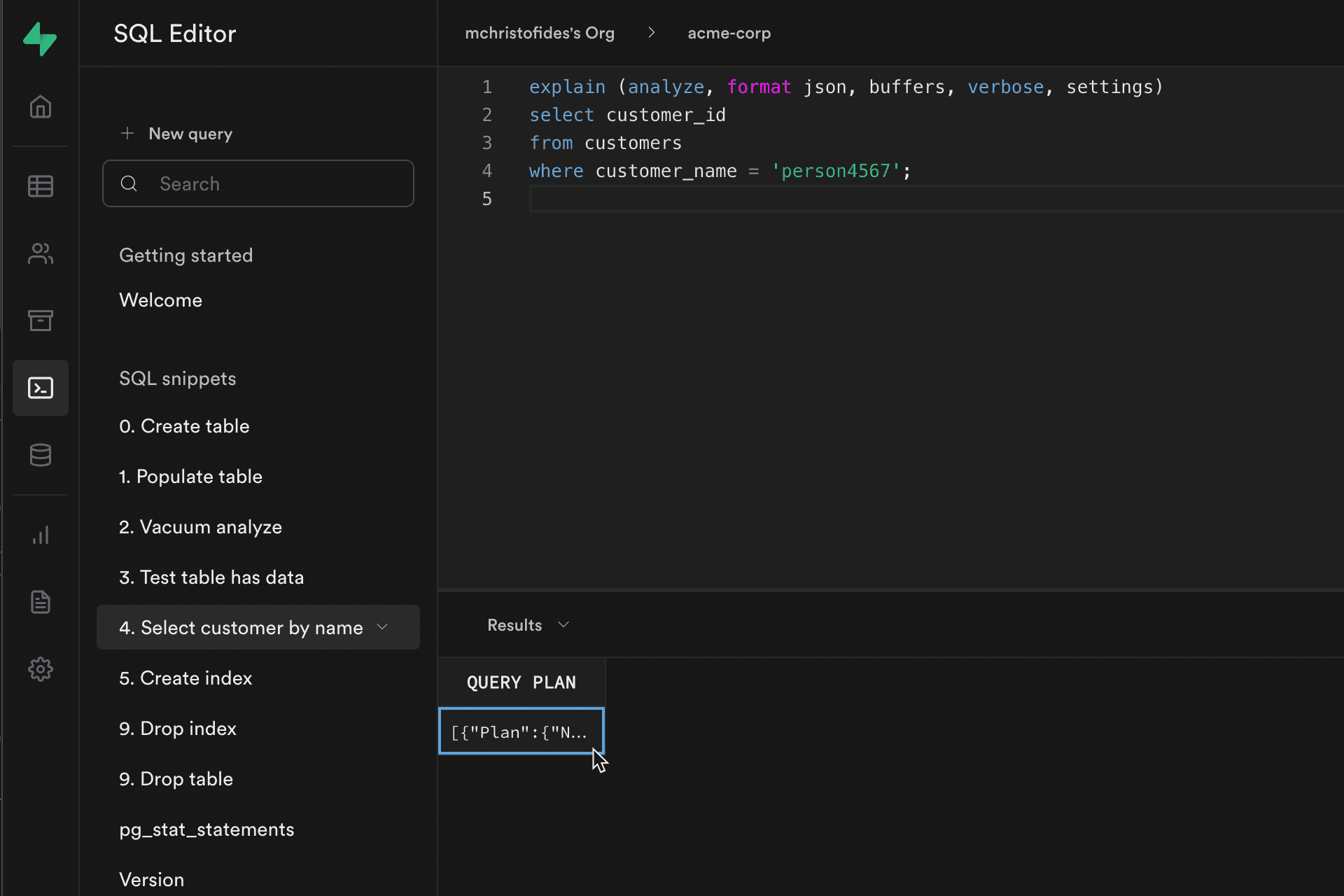Click customer_id on editor line 2

666,115
